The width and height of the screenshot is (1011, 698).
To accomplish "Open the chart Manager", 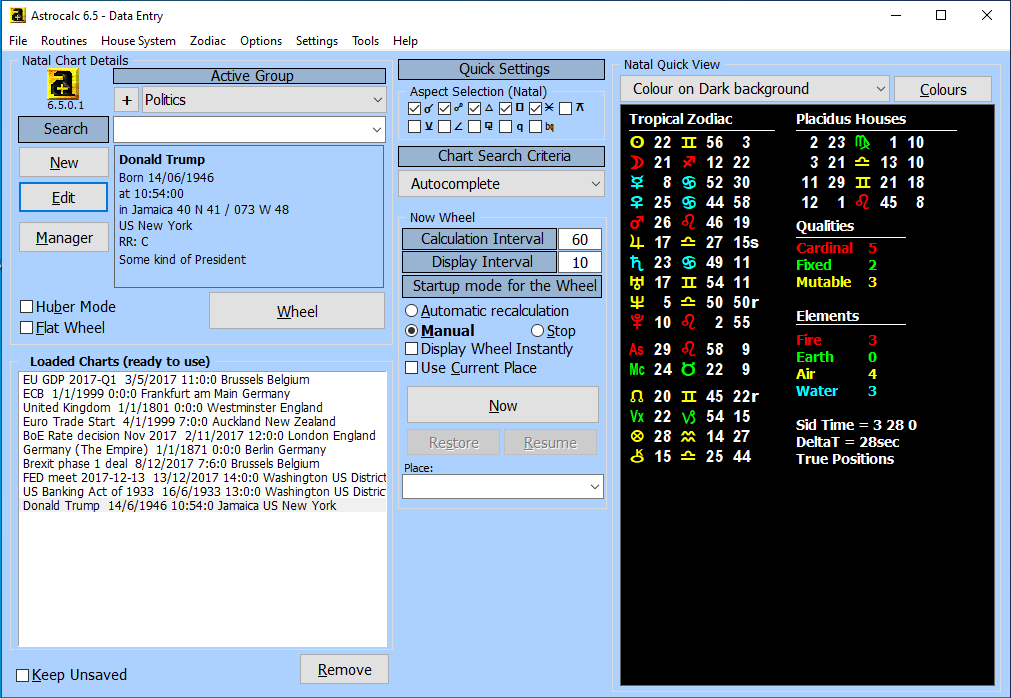I will click(64, 238).
